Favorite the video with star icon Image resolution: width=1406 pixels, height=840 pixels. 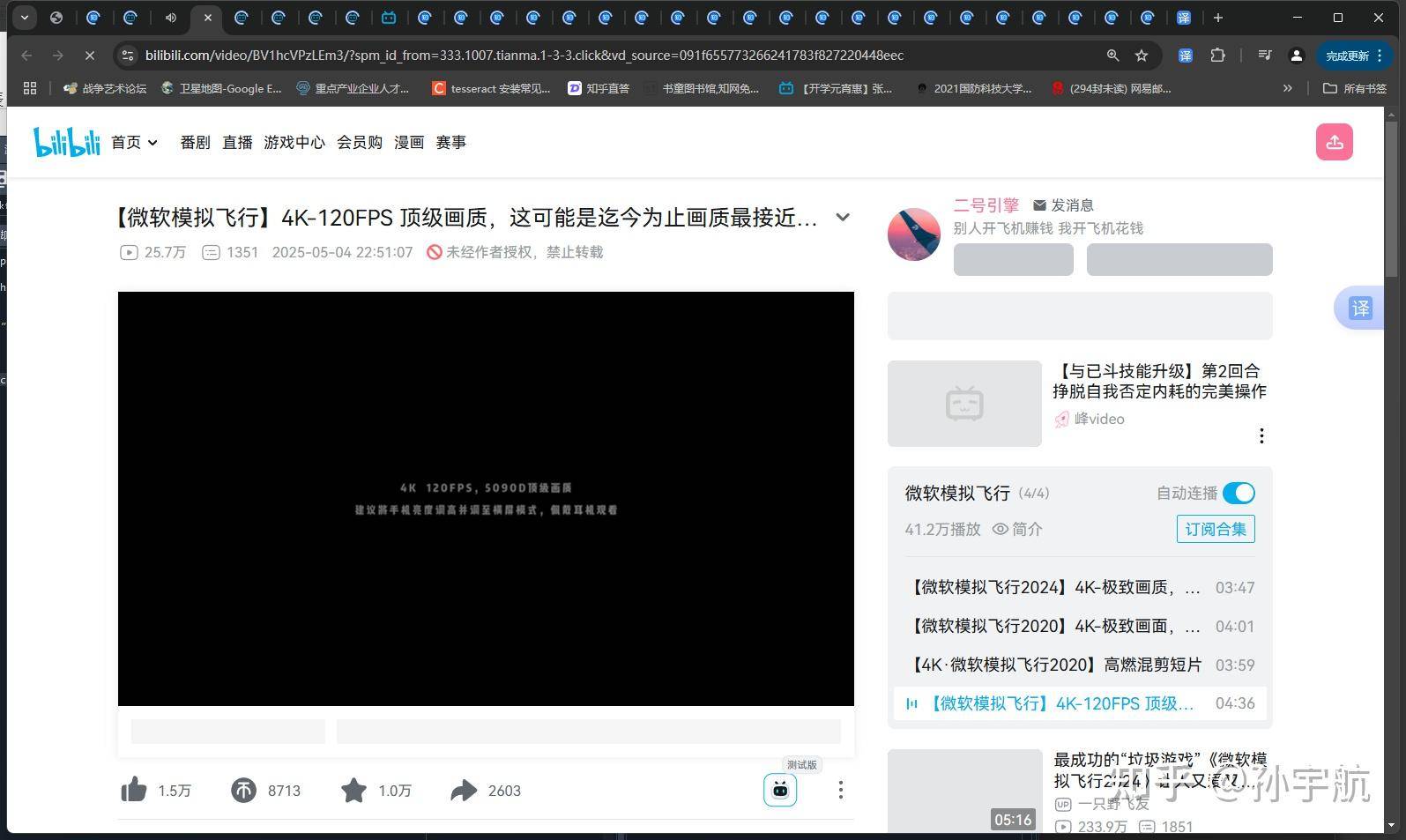[353, 790]
